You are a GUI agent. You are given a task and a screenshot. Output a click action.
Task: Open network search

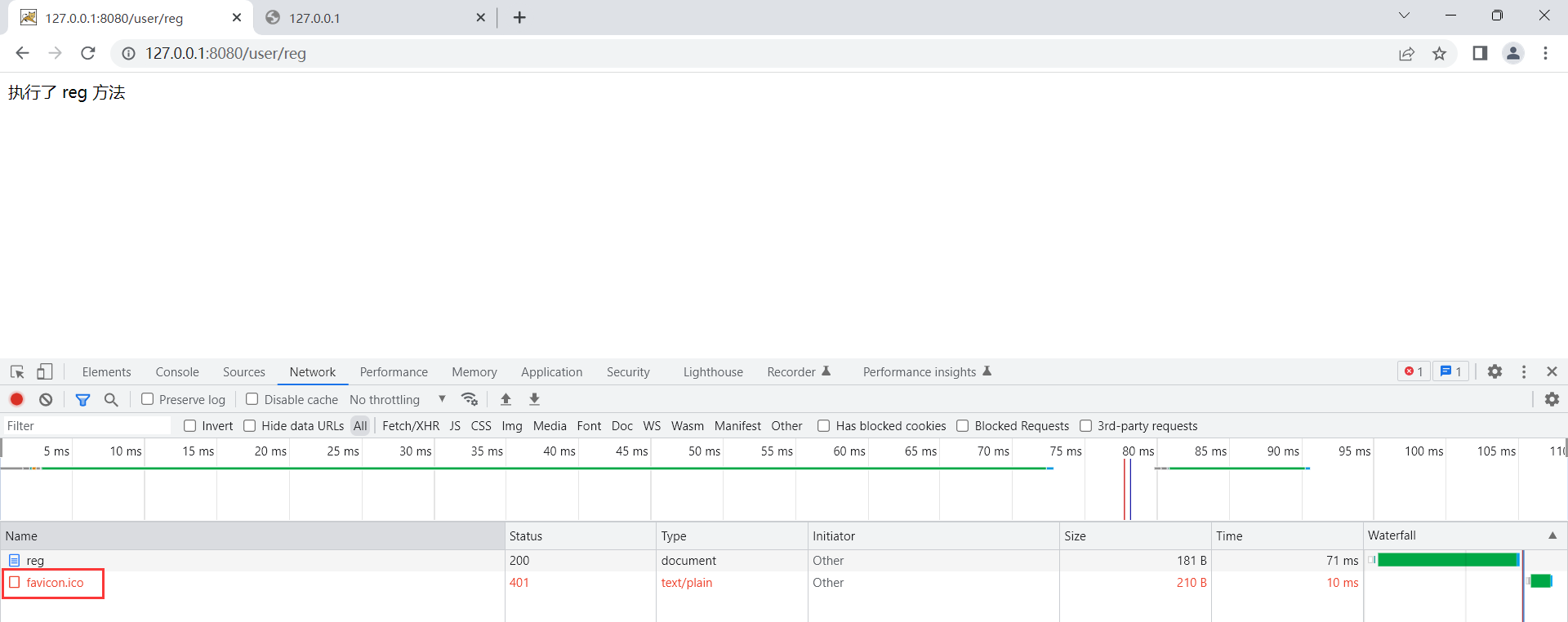pos(111,399)
